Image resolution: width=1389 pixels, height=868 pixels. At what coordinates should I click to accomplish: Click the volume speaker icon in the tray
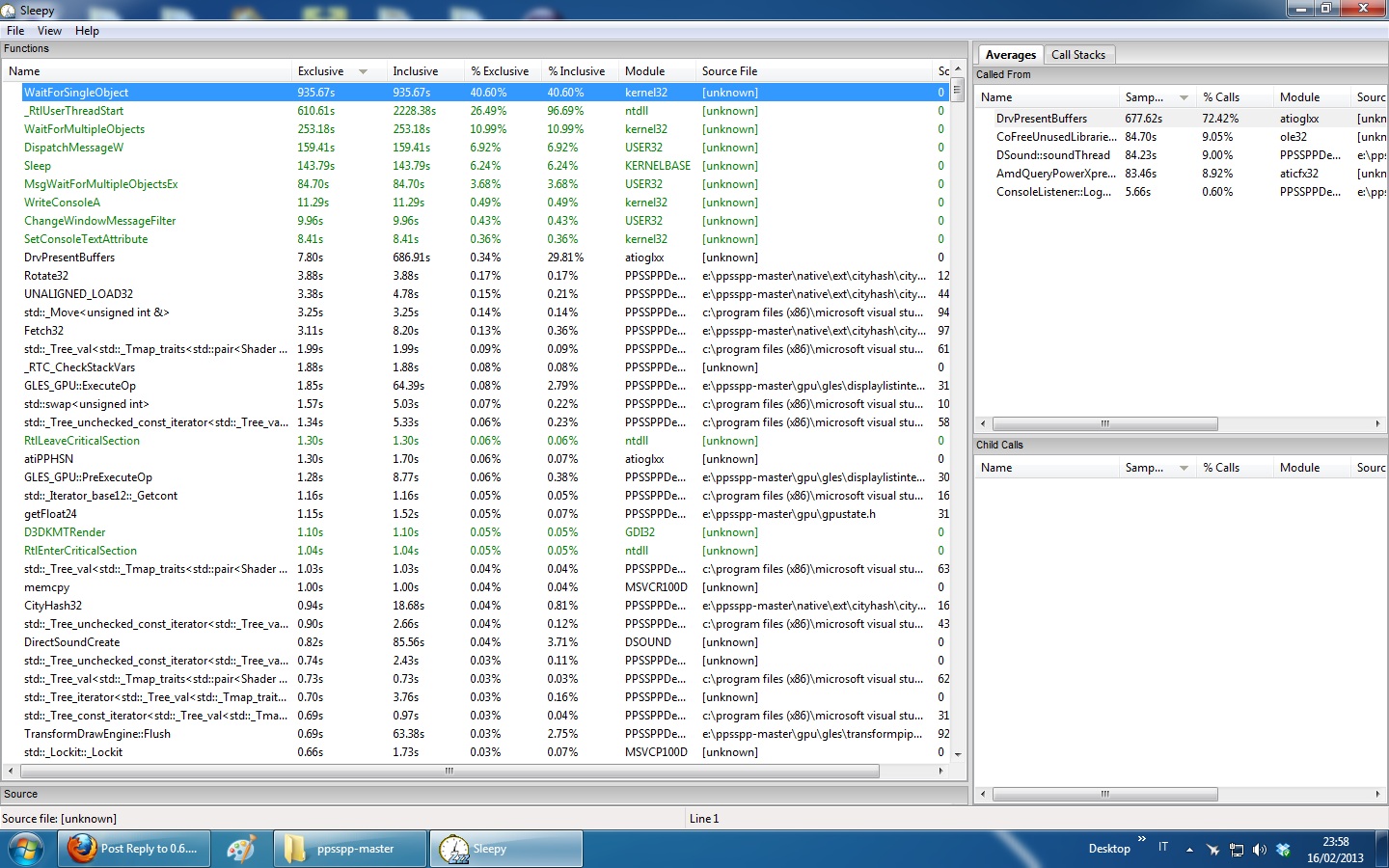coord(1259,850)
